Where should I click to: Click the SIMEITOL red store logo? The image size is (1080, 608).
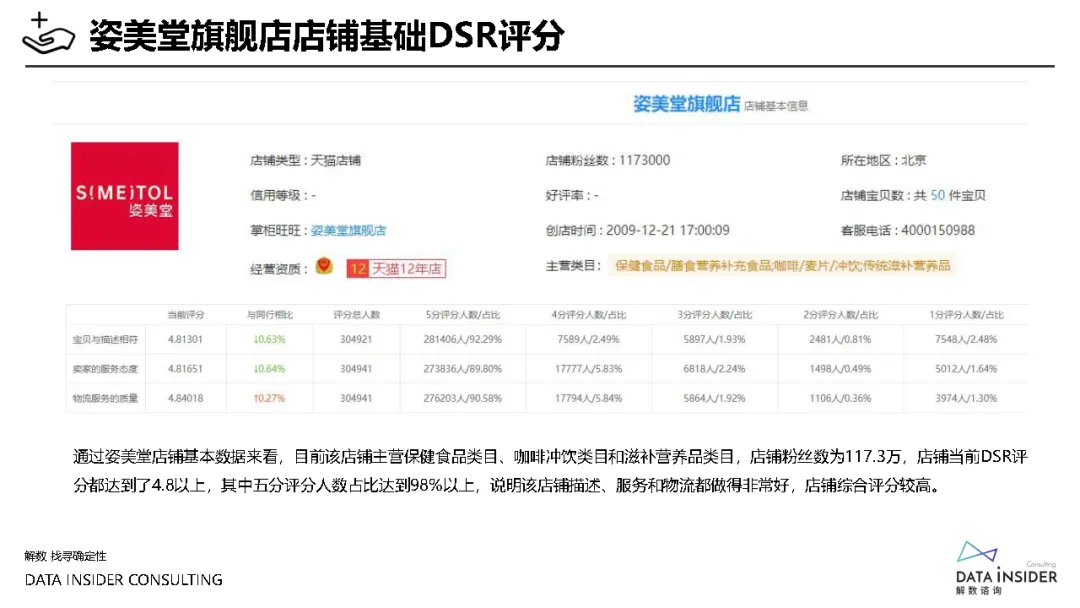[x=125, y=196]
